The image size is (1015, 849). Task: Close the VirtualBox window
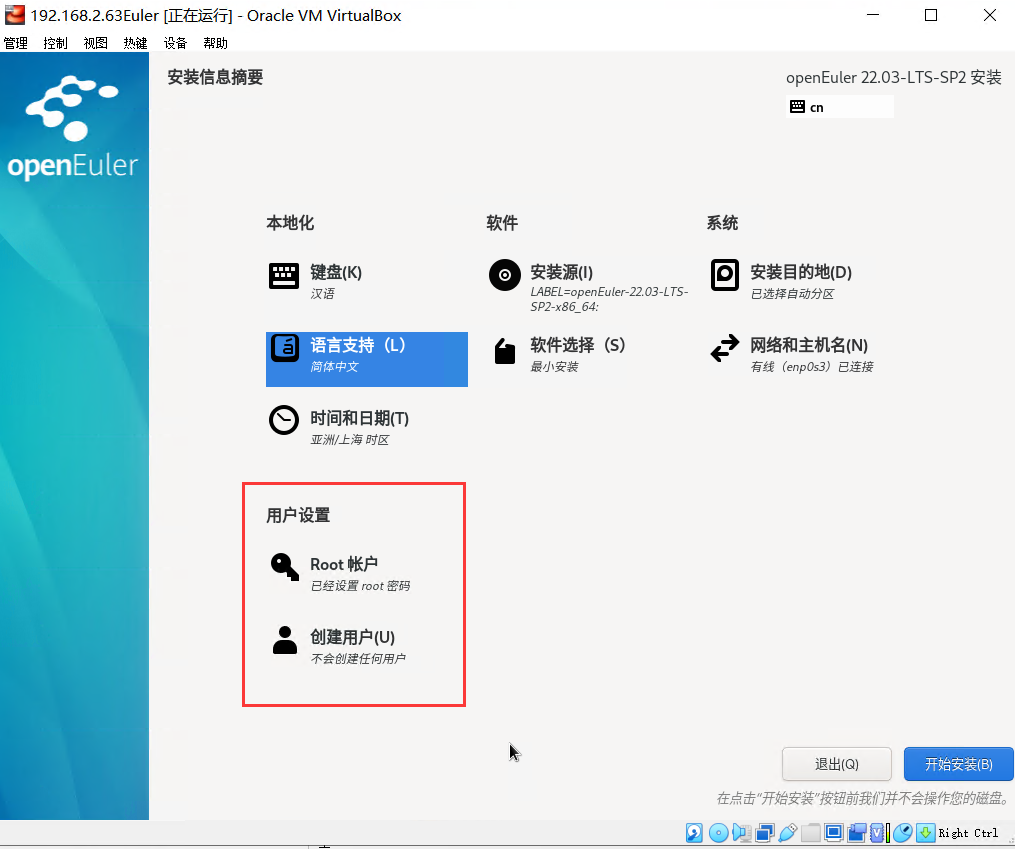990,15
